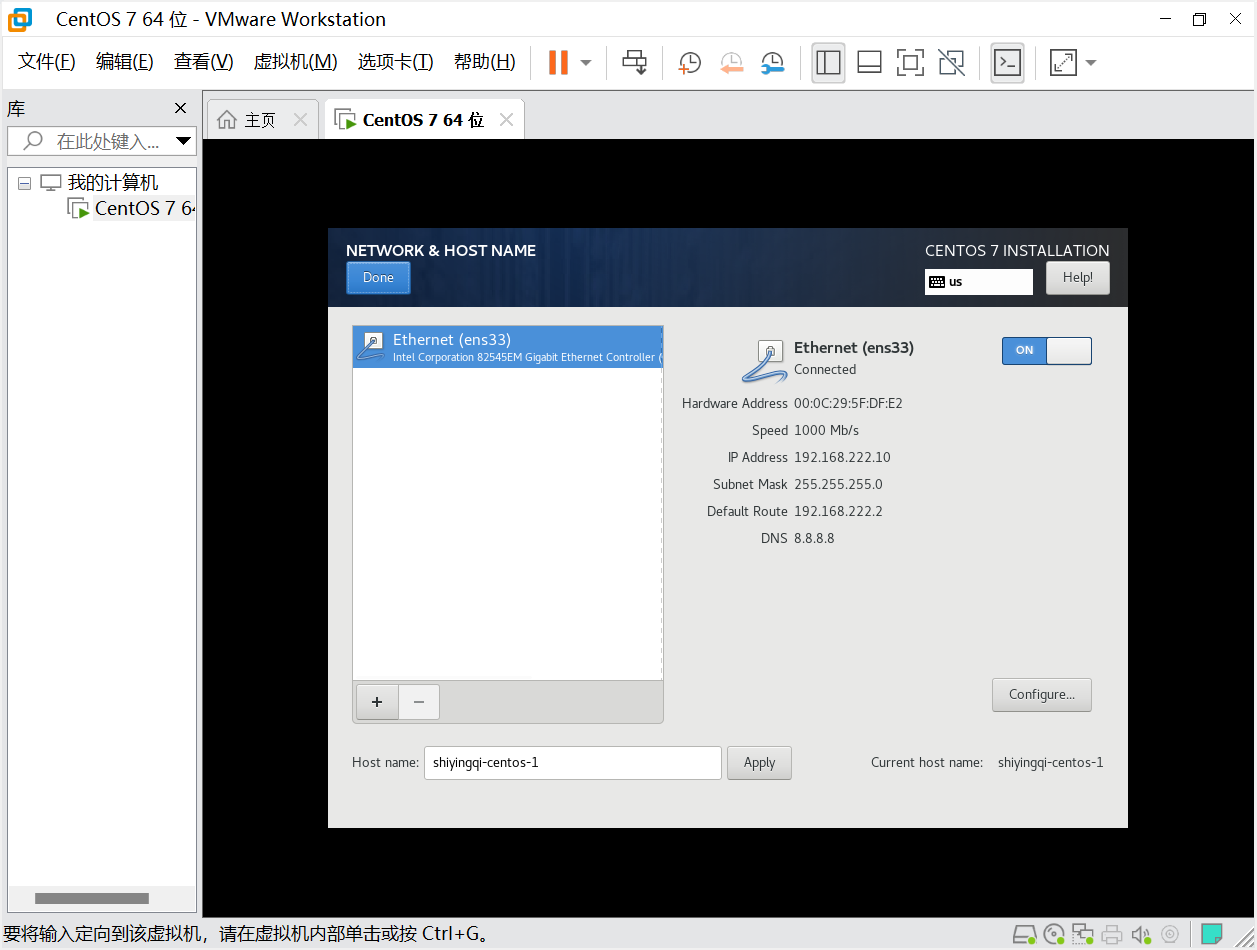The height and width of the screenshot is (950, 1257).
Task: Click the Host name input field
Action: (x=573, y=762)
